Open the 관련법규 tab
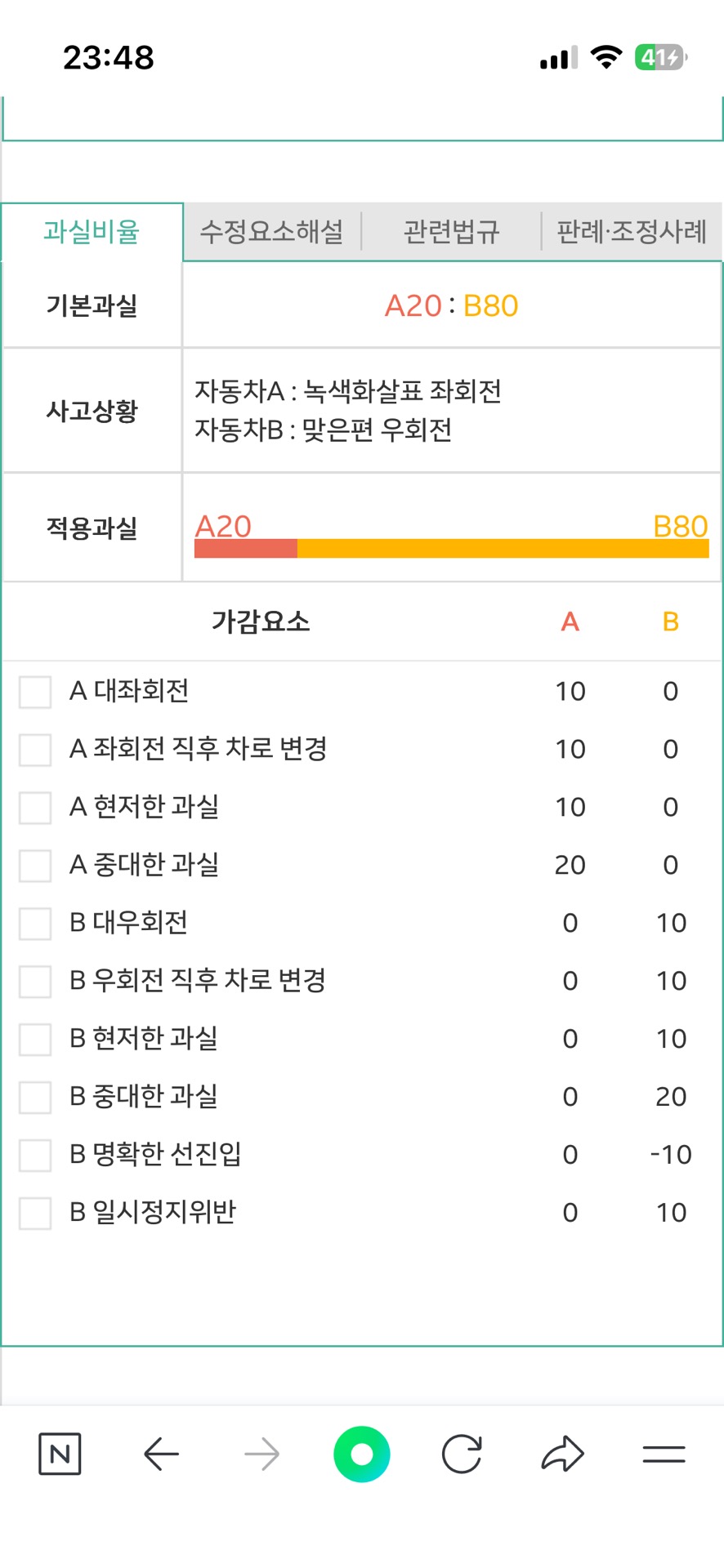 (451, 232)
